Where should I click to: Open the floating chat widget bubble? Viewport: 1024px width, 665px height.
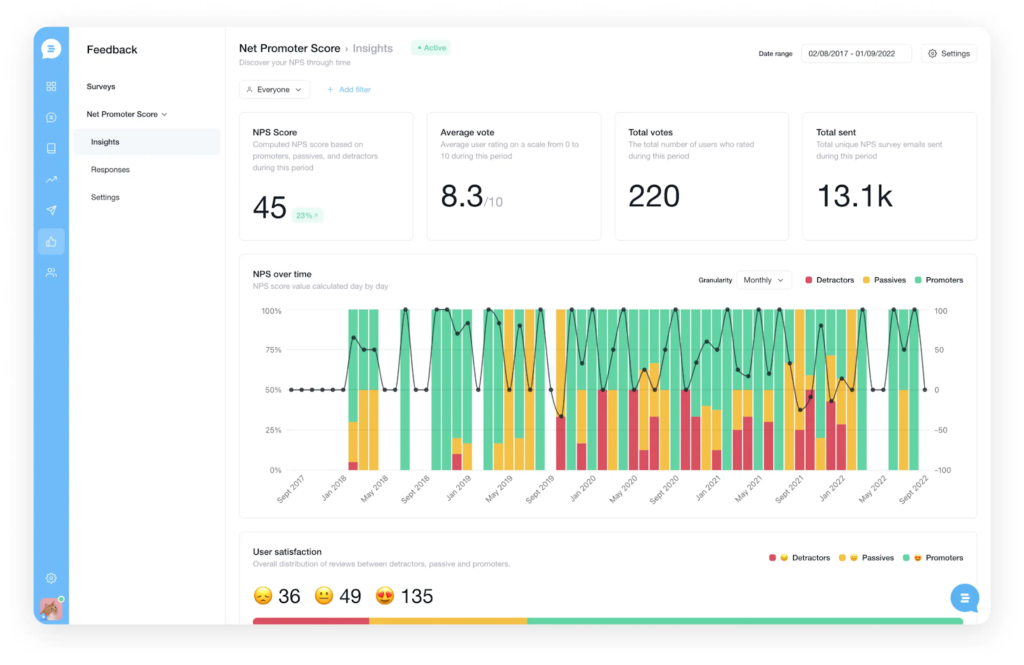click(965, 598)
